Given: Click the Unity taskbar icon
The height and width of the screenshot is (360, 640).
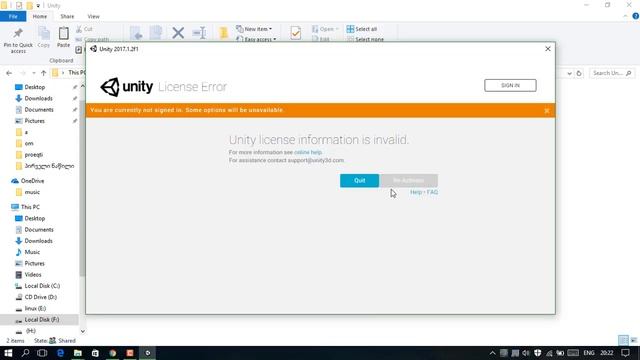Looking at the screenshot, I should [x=148, y=353].
